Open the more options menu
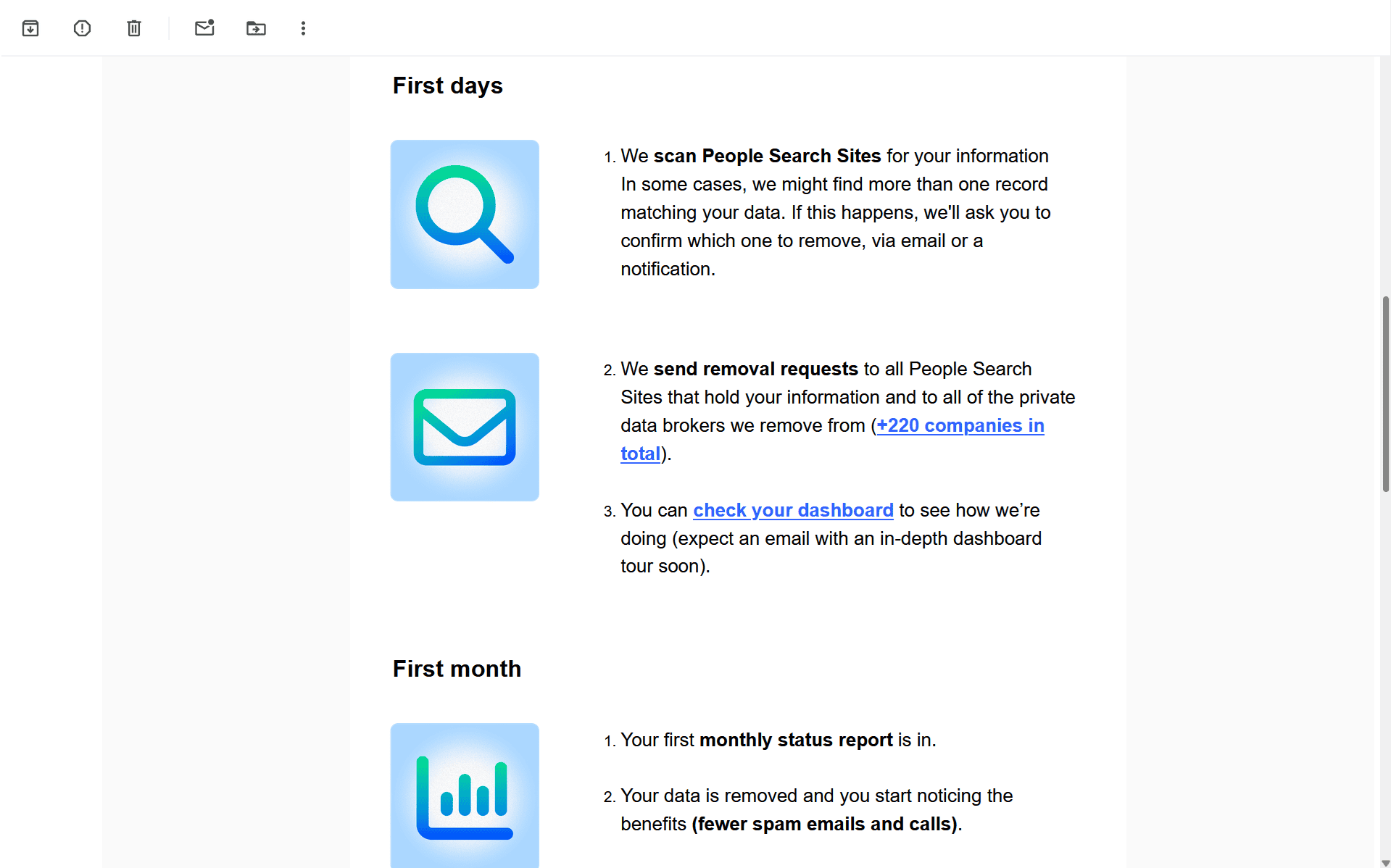The width and height of the screenshot is (1391, 868). [302, 28]
